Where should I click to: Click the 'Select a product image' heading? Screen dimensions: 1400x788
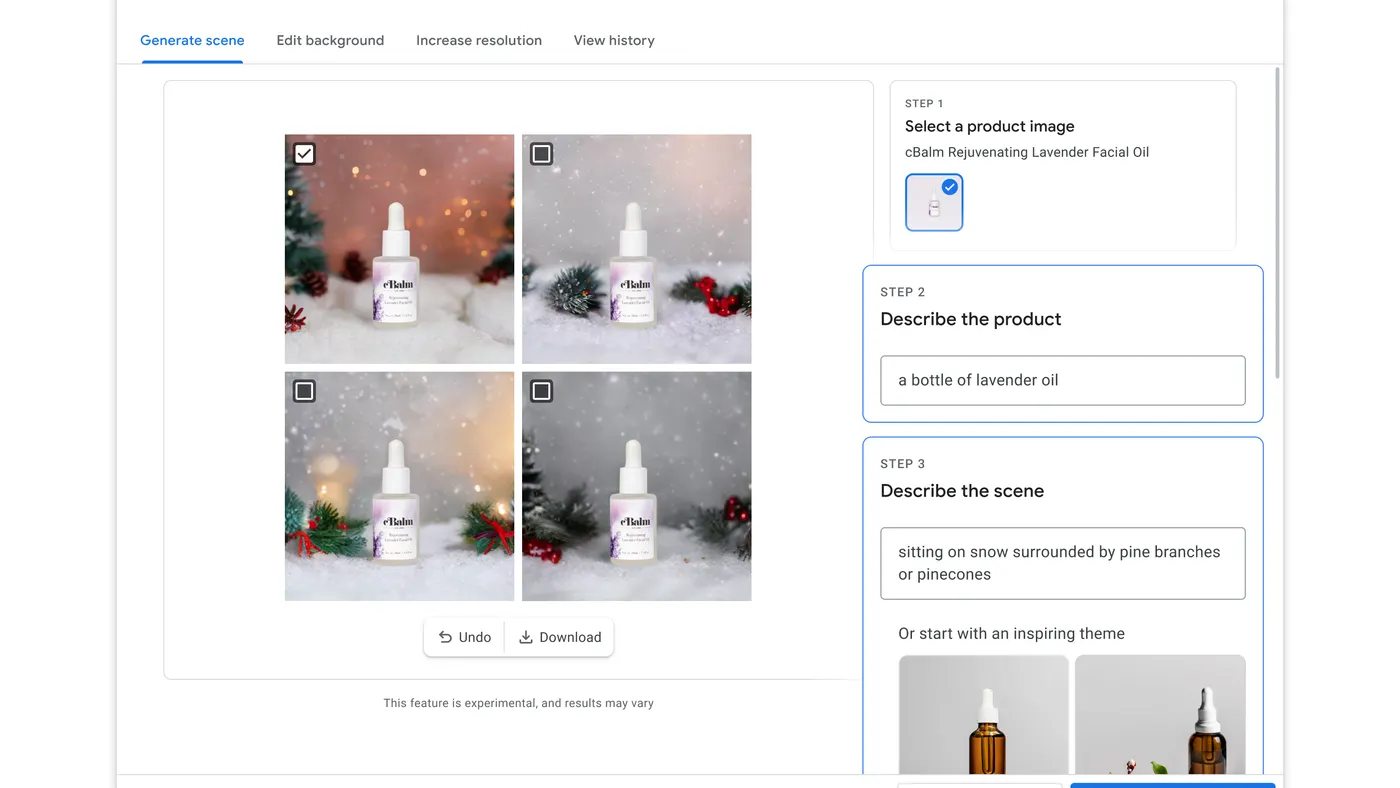click(x=990, y=126)
